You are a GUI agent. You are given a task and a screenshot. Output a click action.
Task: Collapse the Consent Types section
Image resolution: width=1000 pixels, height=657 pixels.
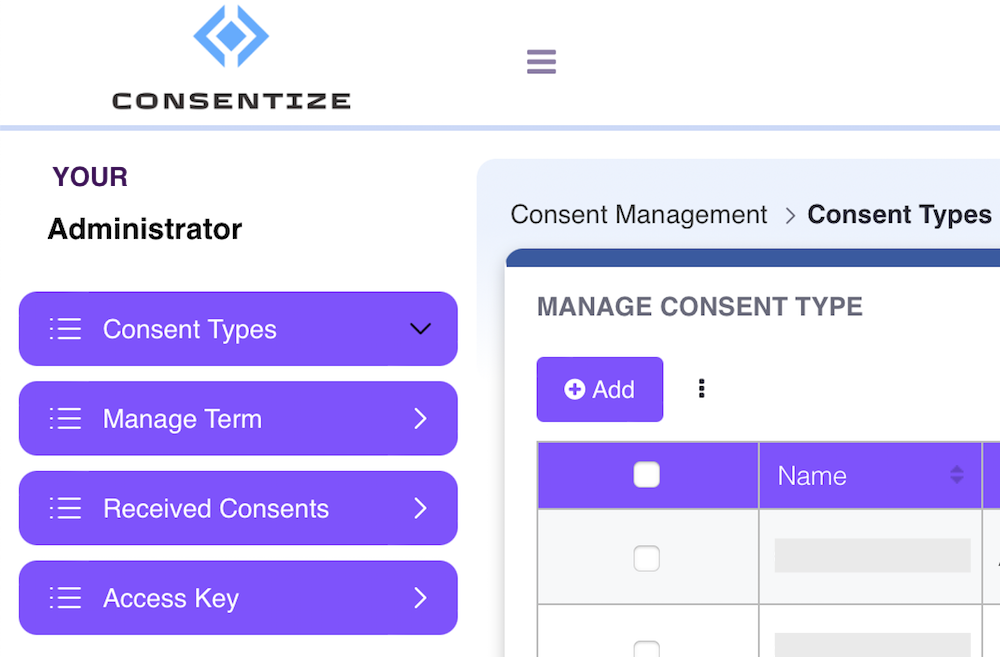pyautogui.click(x=420, y=328)
